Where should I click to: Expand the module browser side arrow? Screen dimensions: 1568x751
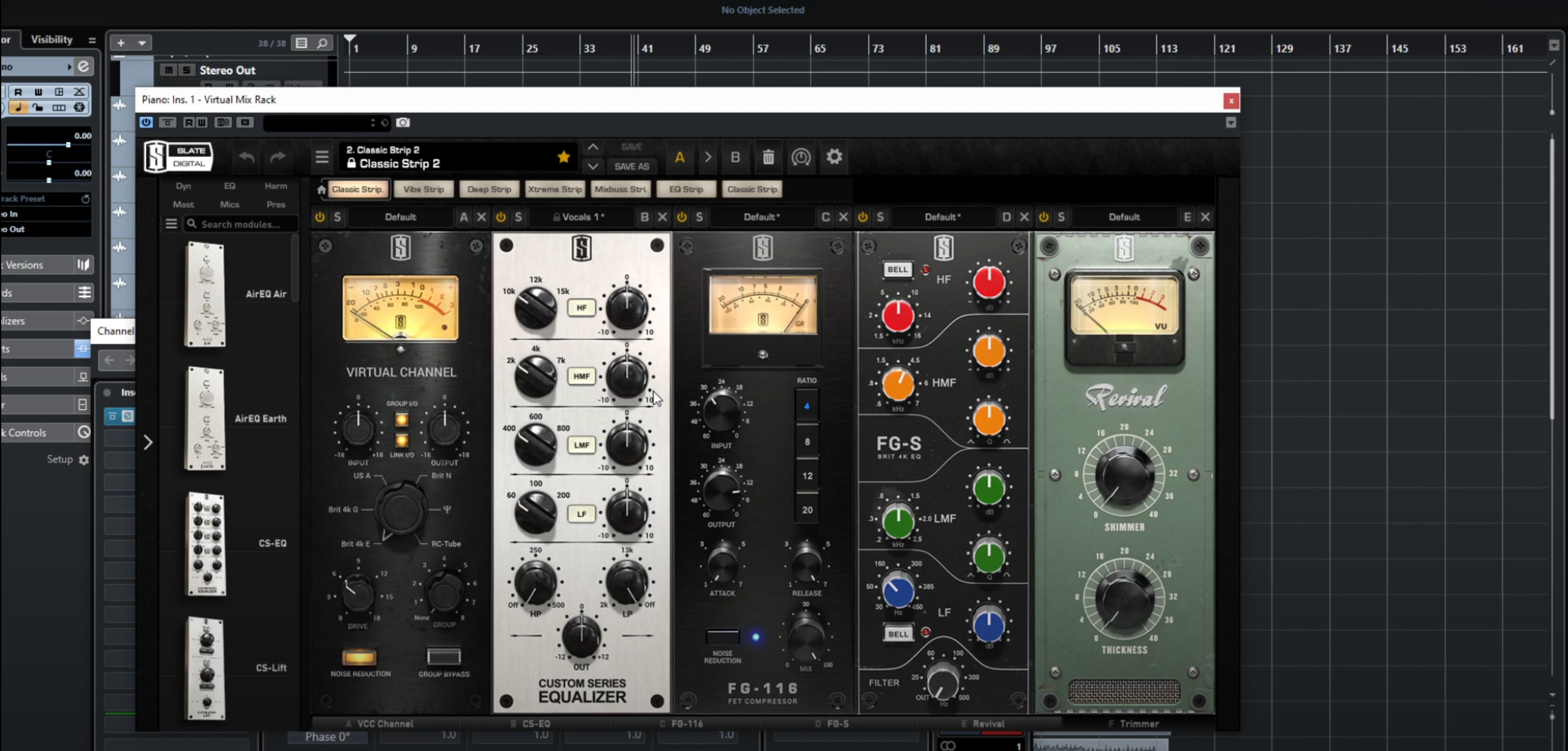click(x=148, y=442)
